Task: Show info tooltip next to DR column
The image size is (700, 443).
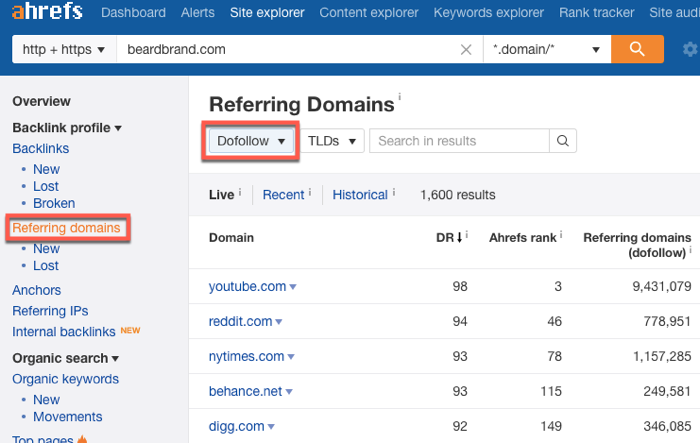Action: point(467,235)
